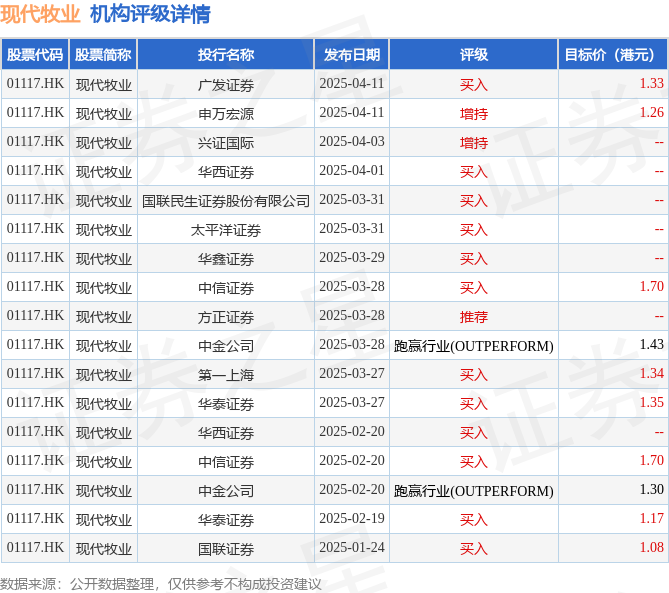Click 中信证券 in the 2025-03-28 row
669x593 pixels.
click(x=226, y=288)
